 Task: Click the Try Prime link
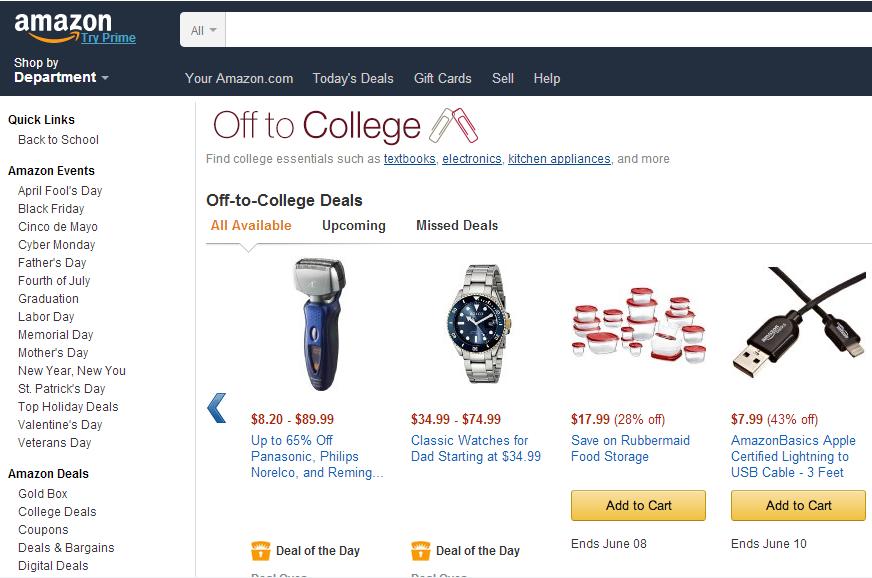pyautogui.click(x=108, y=38)
